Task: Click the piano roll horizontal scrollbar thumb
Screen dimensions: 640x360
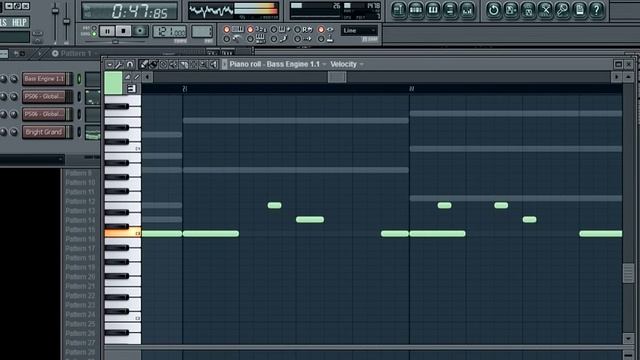Action: [x=337, y=77]
